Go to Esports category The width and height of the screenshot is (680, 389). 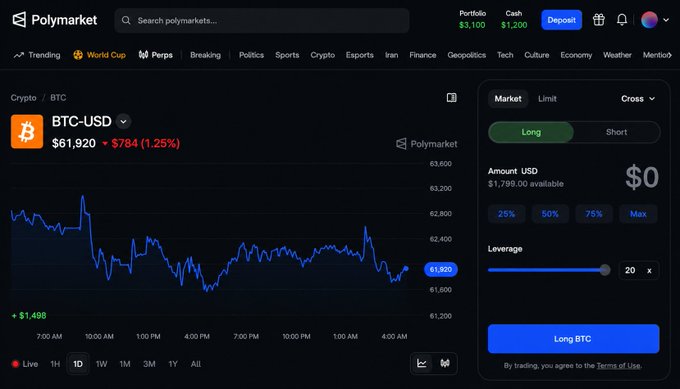tap(360, 55)
